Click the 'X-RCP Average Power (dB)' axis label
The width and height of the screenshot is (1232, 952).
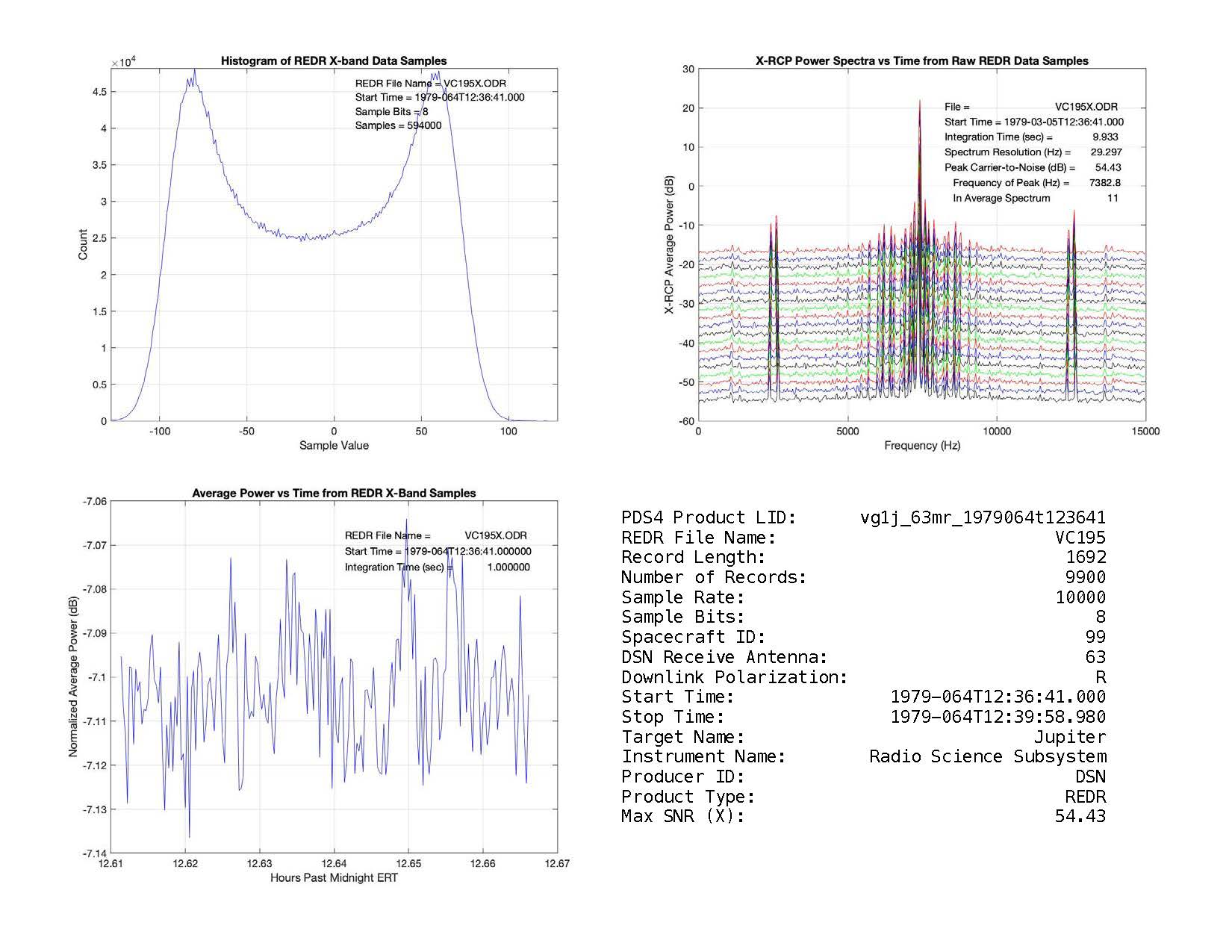point(670,245)
